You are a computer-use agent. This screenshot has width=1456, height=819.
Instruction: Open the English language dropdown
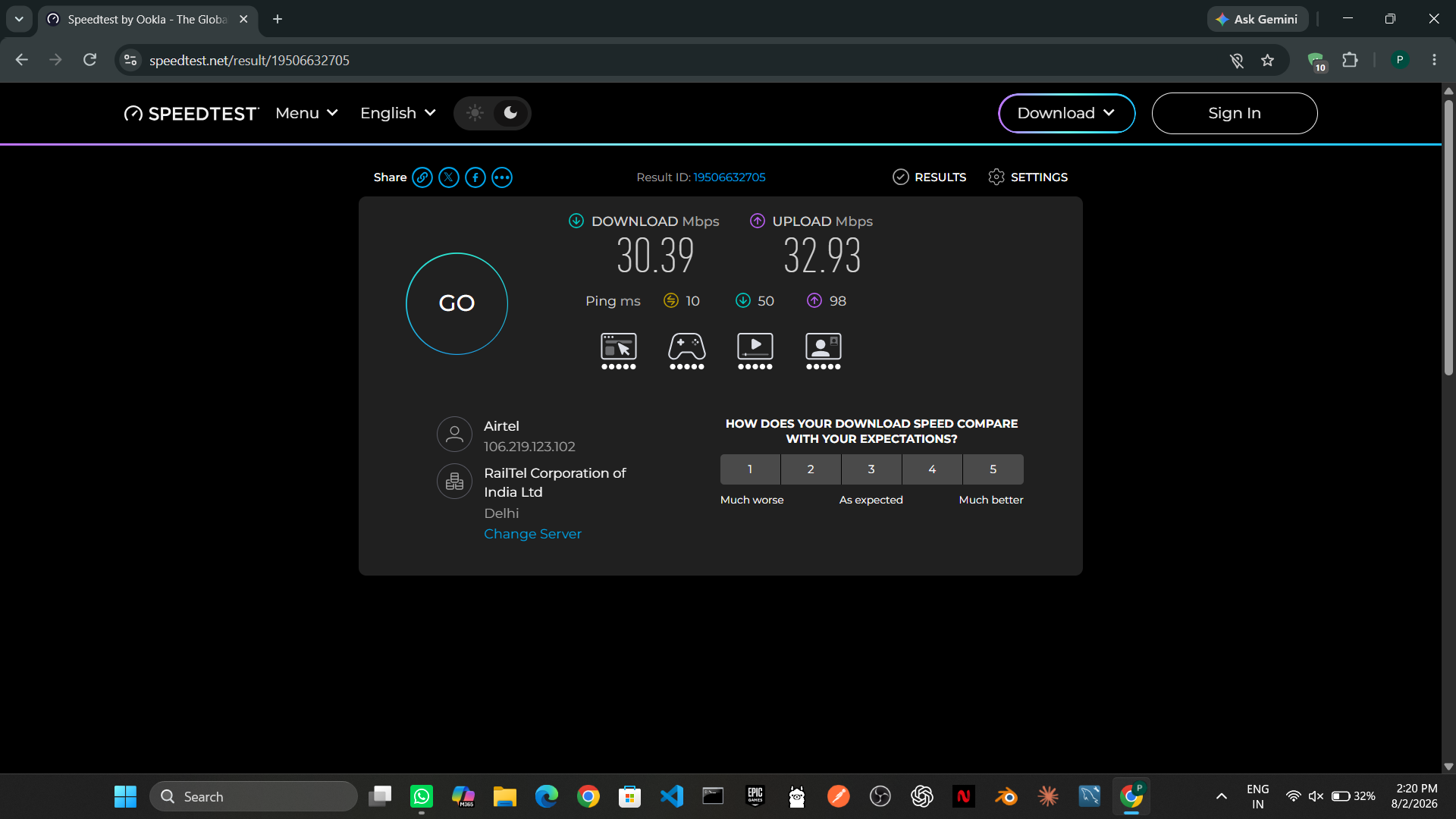click(x=398, y=114)
